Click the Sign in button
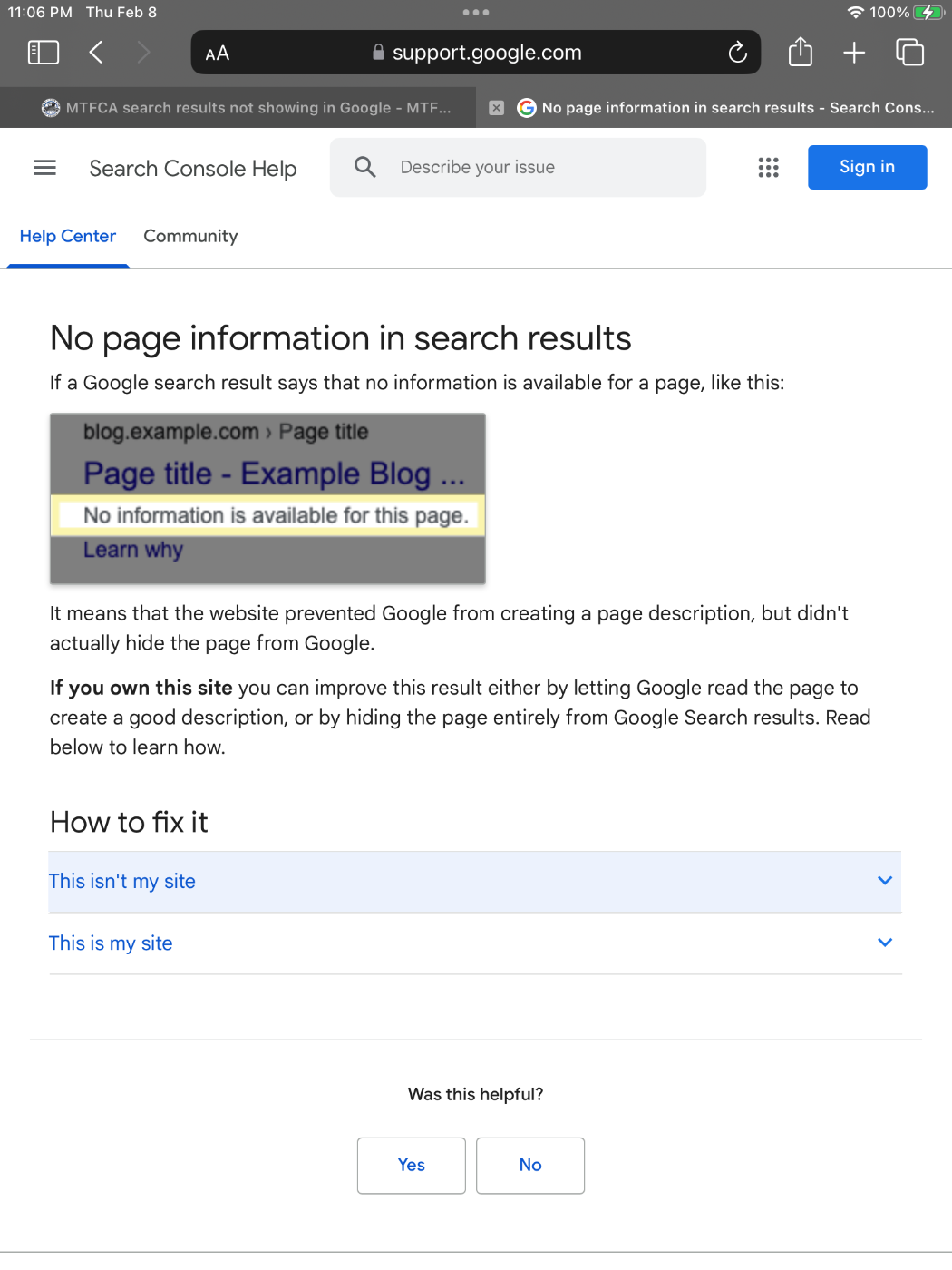This screenshot has height=1270, width=952. coord(867,168)
